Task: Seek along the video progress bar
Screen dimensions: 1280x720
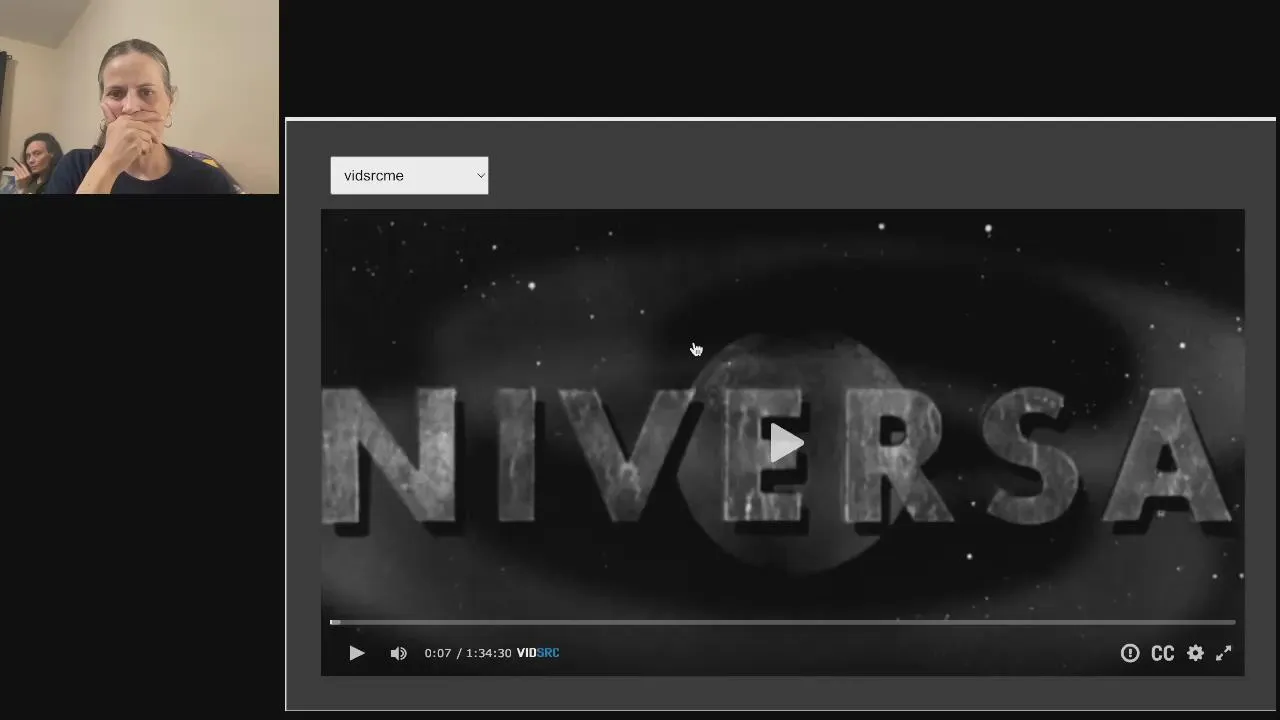Action: [783, 622]
